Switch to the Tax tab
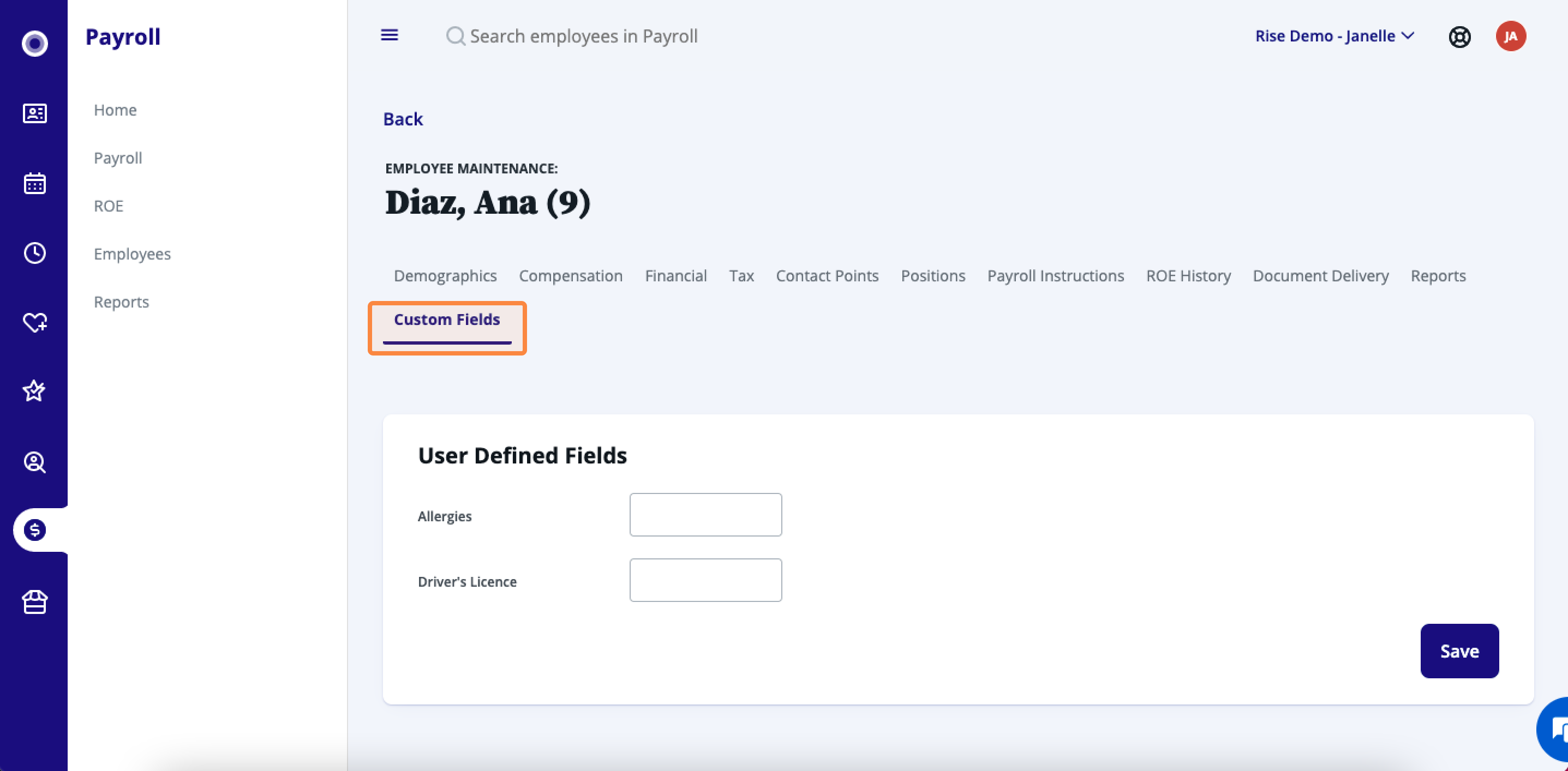The width and height of the screenshot is (1568, 771). coord(741,276)
